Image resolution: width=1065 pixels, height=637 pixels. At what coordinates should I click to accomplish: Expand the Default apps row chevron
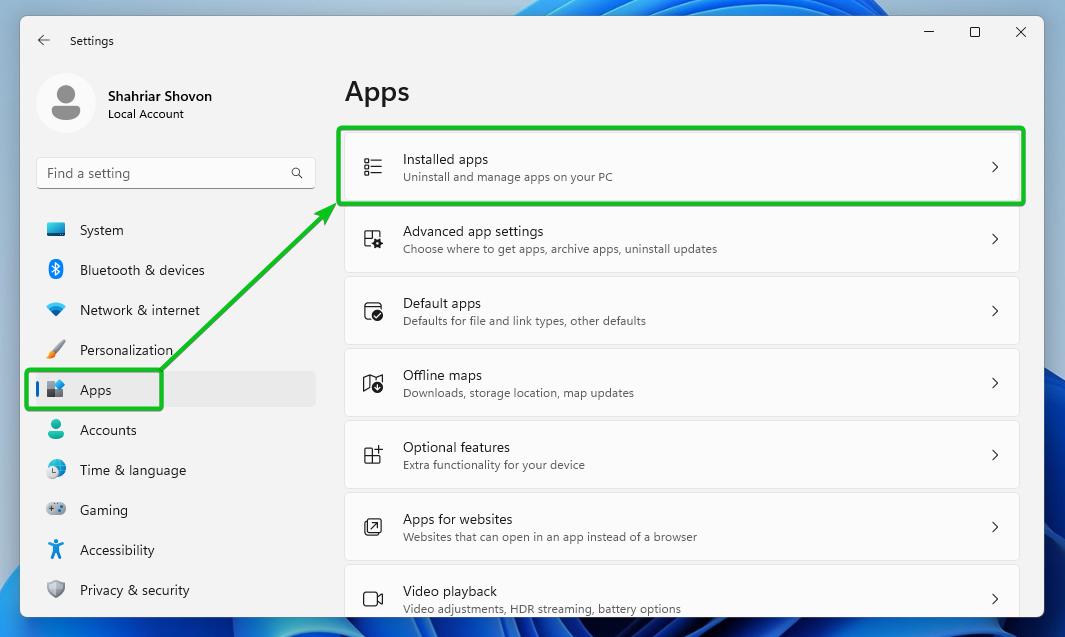[995, 310]
